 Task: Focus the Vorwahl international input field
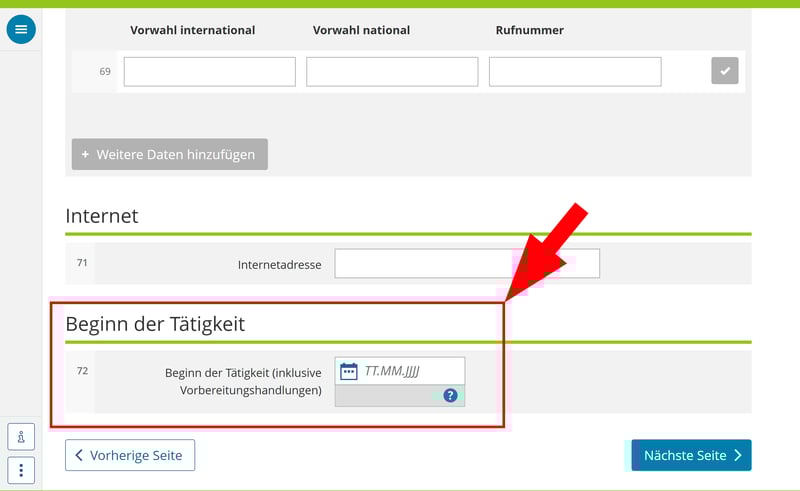click(209, 72)
